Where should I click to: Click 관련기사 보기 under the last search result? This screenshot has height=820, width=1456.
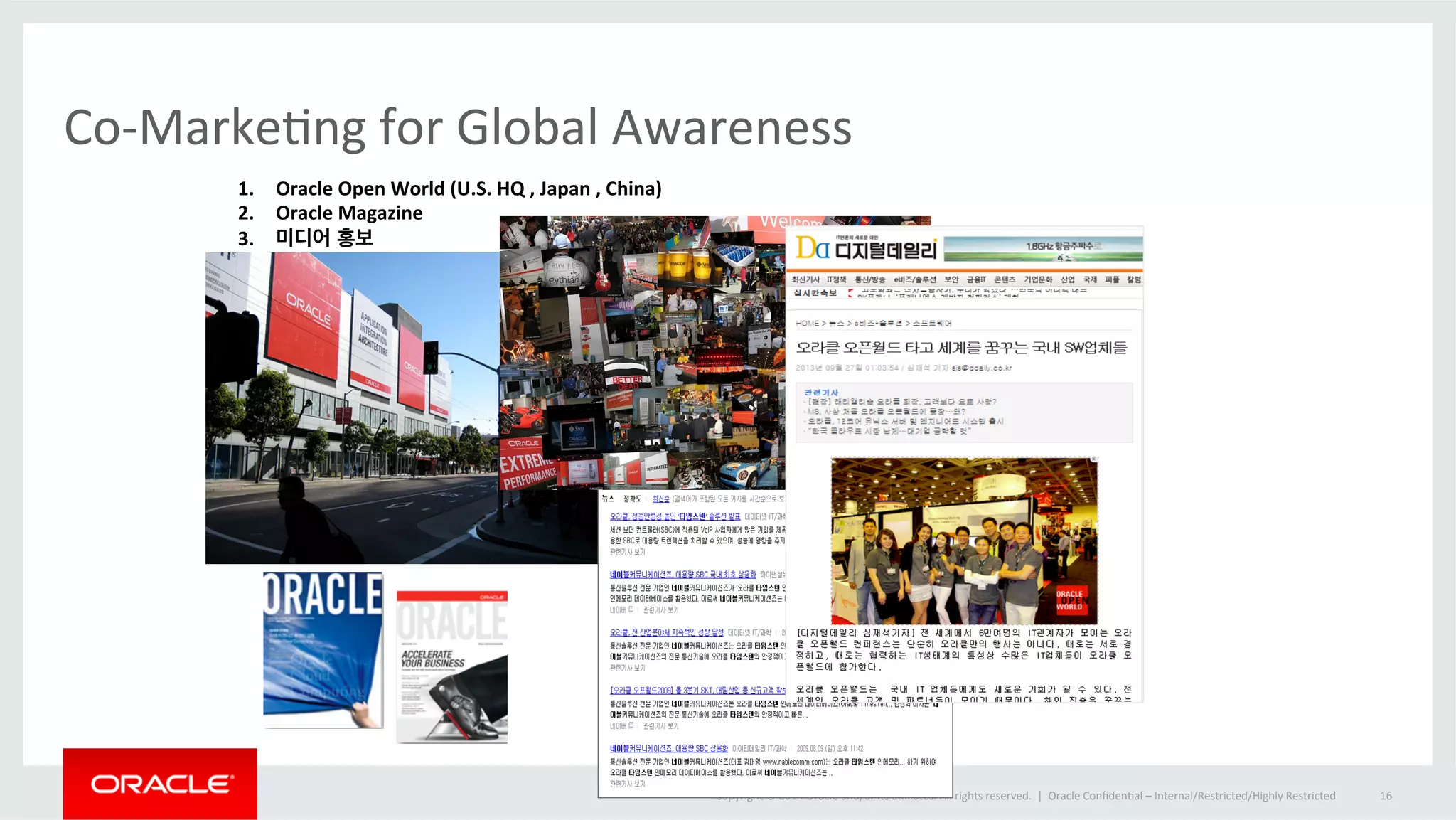coord(627,784)
